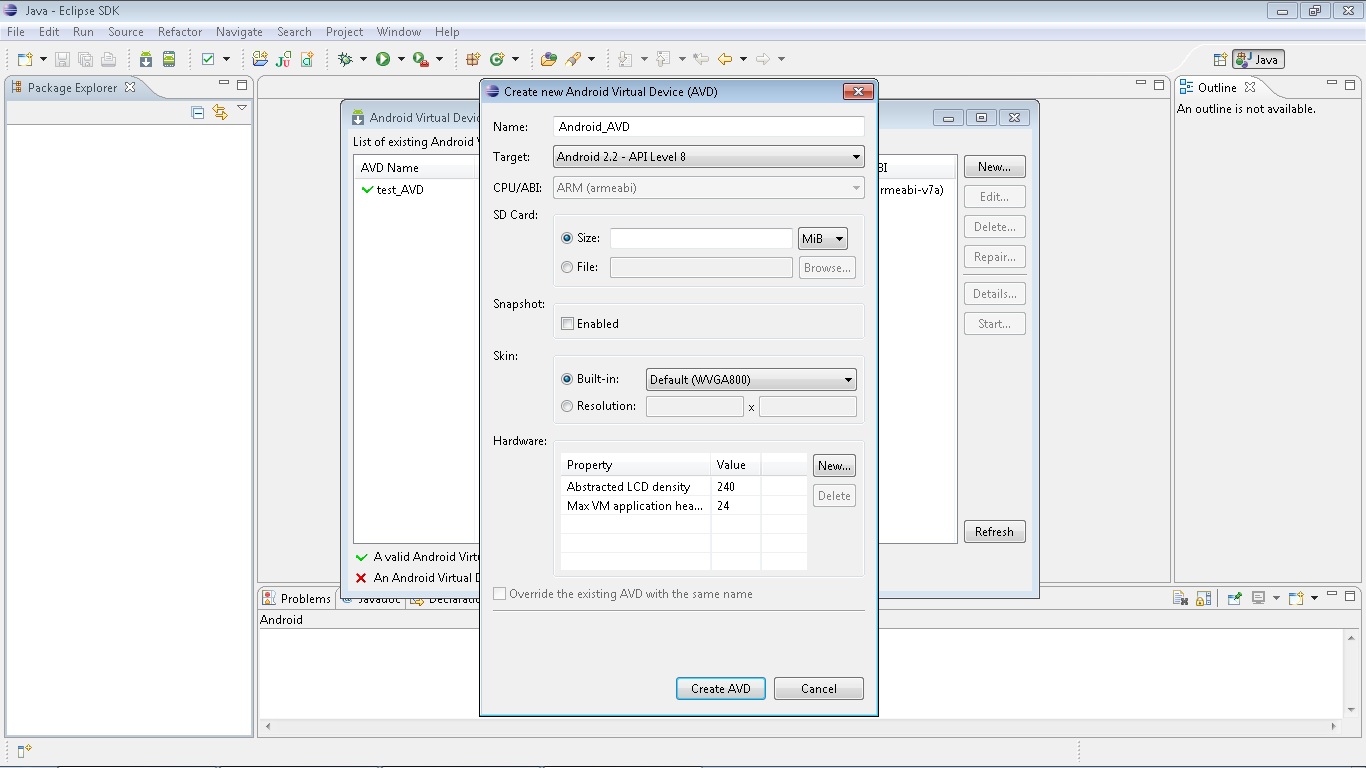Open the Outline view tab
The height and width of the screenshot is (768, 1366).
[x=1218, y=87]
